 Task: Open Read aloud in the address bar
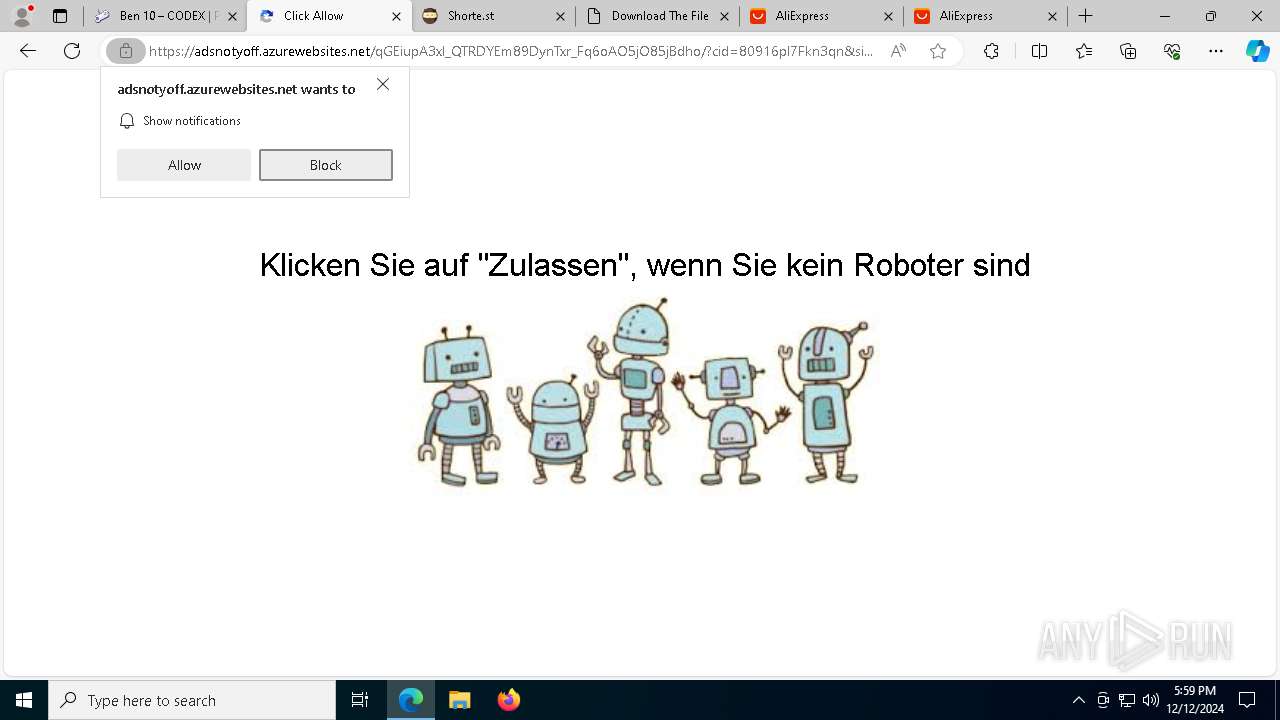[898, 51]
